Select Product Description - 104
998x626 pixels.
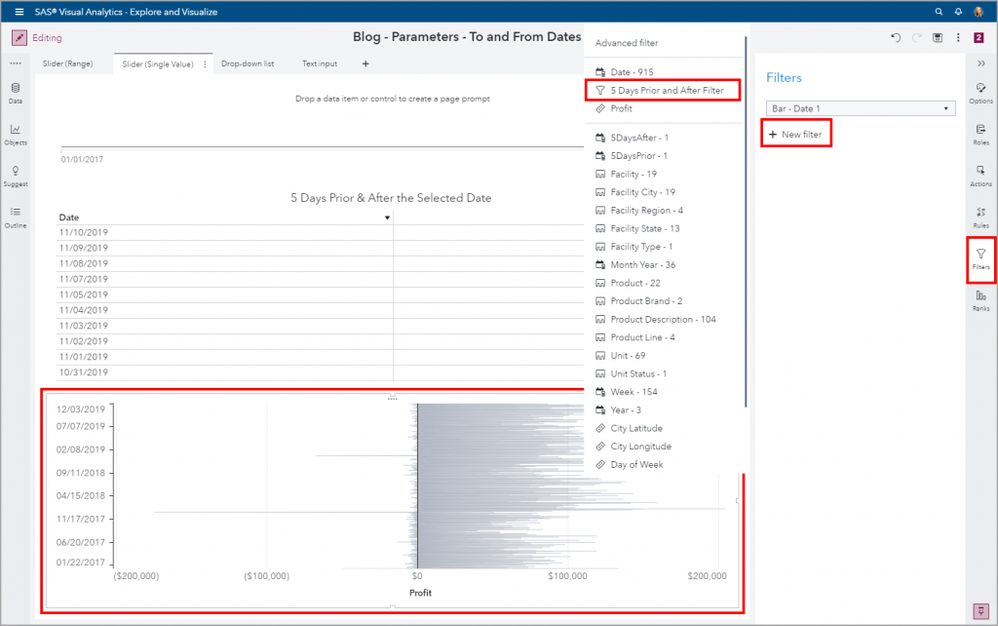tap(663, 319)
